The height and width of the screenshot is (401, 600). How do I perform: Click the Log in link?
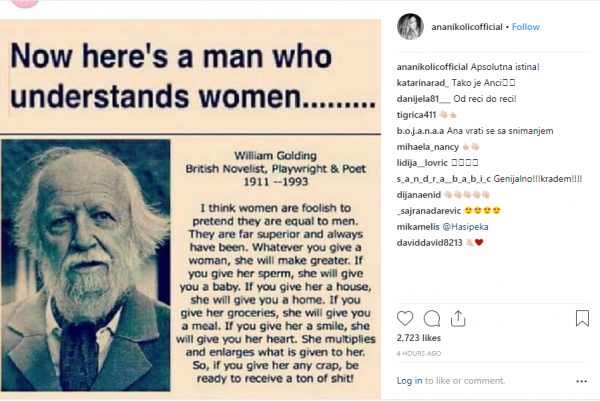pos(410,380)
